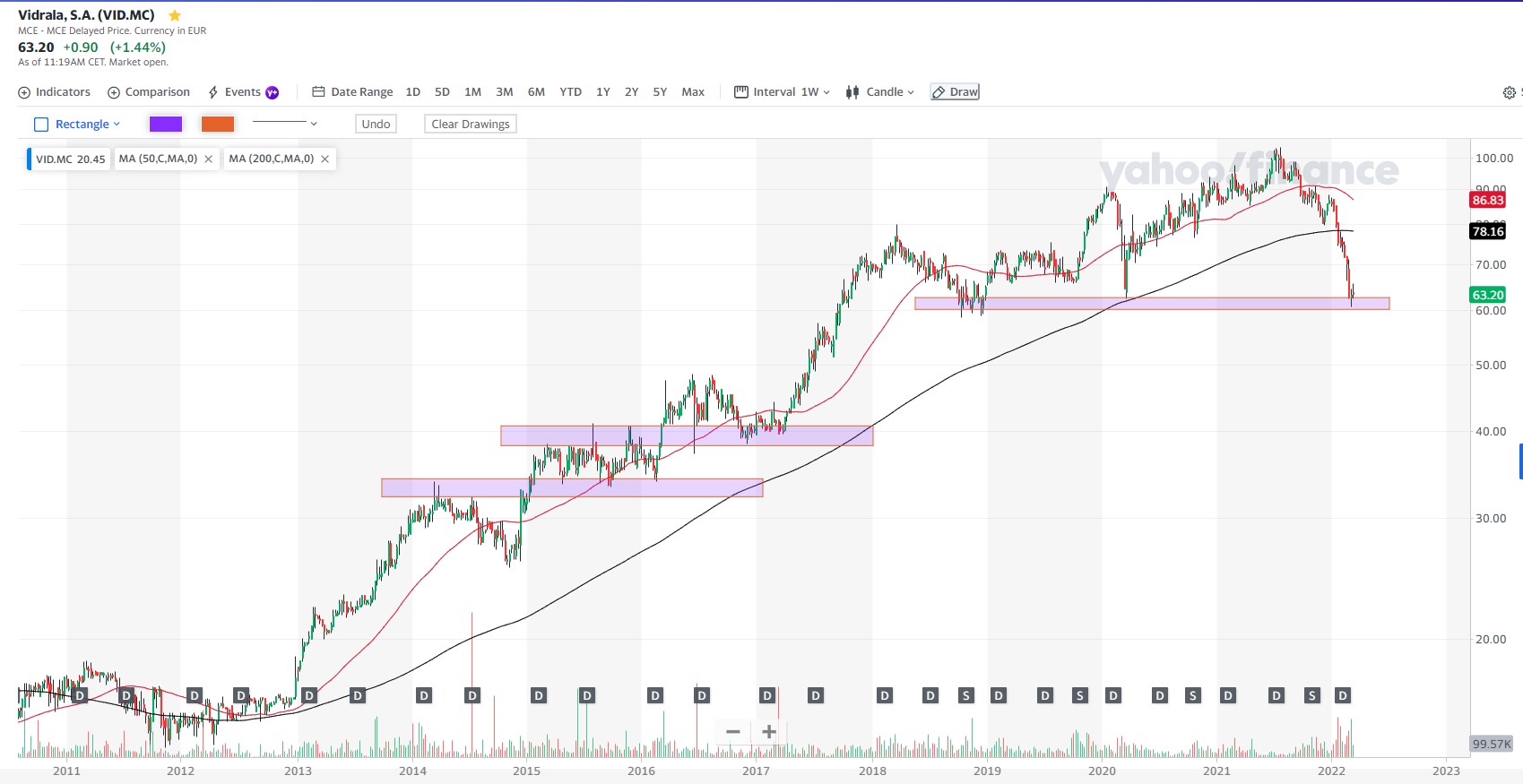Click the Undo button
The height and width of the screenshot is (784, 1523).
(x=376, y=125)
